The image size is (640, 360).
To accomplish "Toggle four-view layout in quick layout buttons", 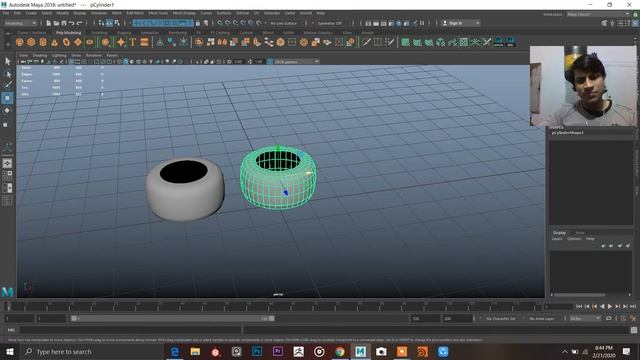I will pyautogui.click(x=7, y=176).
